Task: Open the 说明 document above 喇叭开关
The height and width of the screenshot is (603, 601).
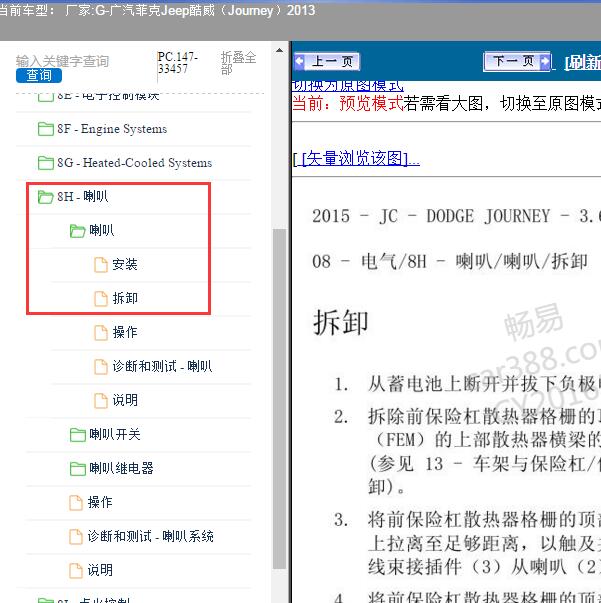Action: (x=125, y=400)
